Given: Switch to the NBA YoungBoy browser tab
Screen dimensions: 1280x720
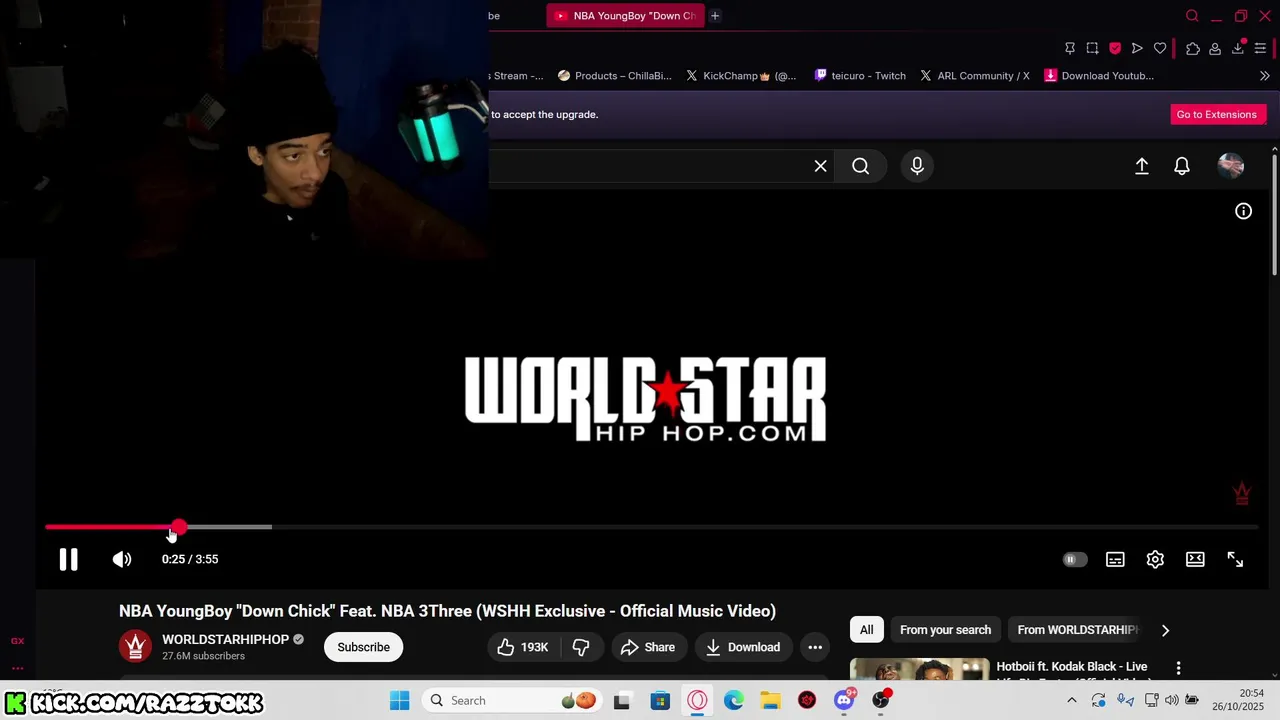Looking at the screenshot, I should click(x=625, y=15).
